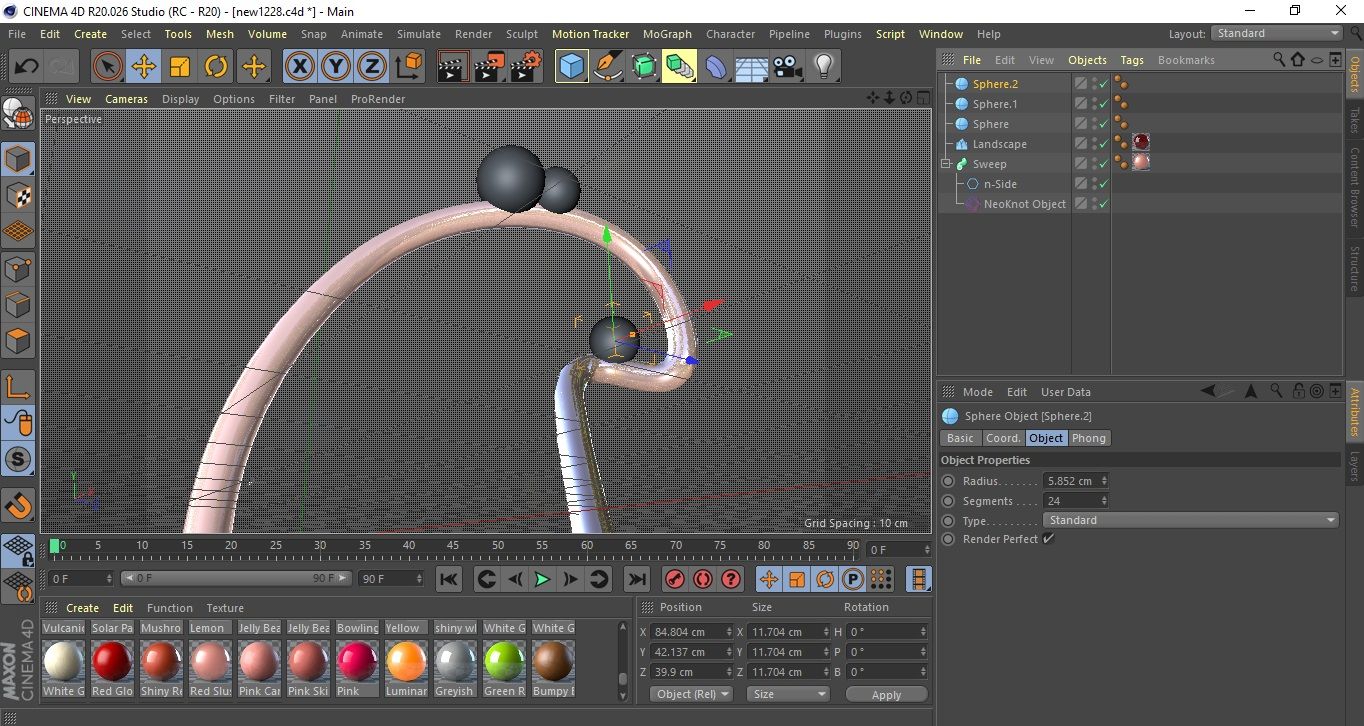1364x726 pixels.
Task: Switch to Polygons mode
Action: coord(18,340)
